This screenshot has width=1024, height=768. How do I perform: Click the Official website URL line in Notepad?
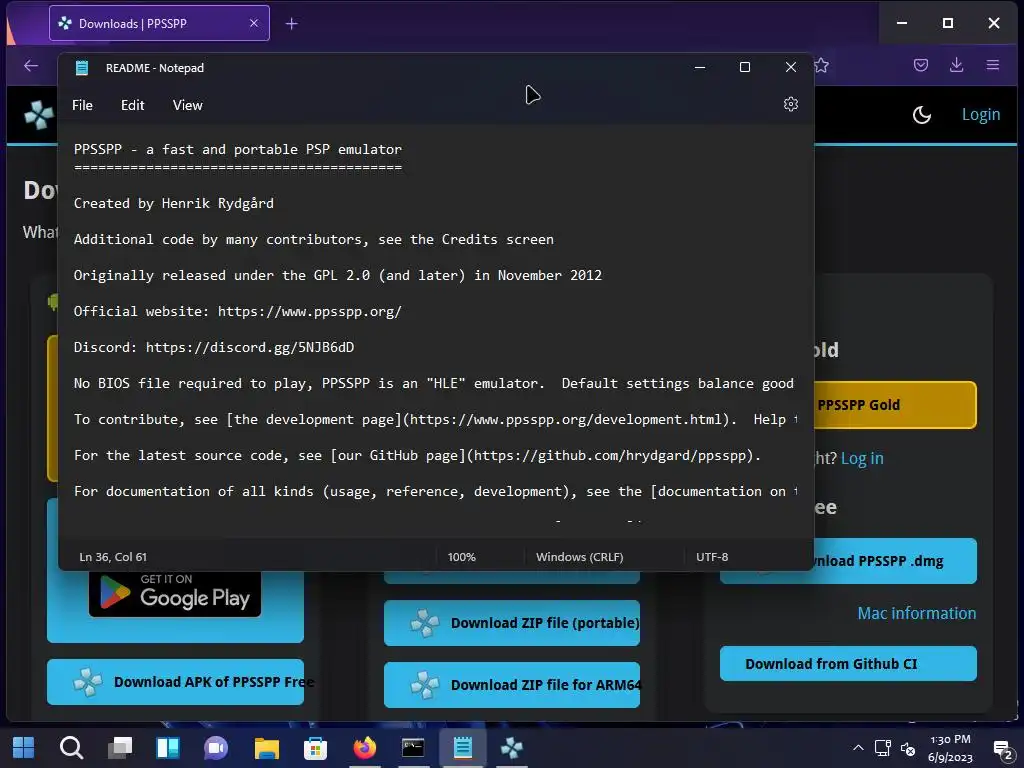[238, 311]
